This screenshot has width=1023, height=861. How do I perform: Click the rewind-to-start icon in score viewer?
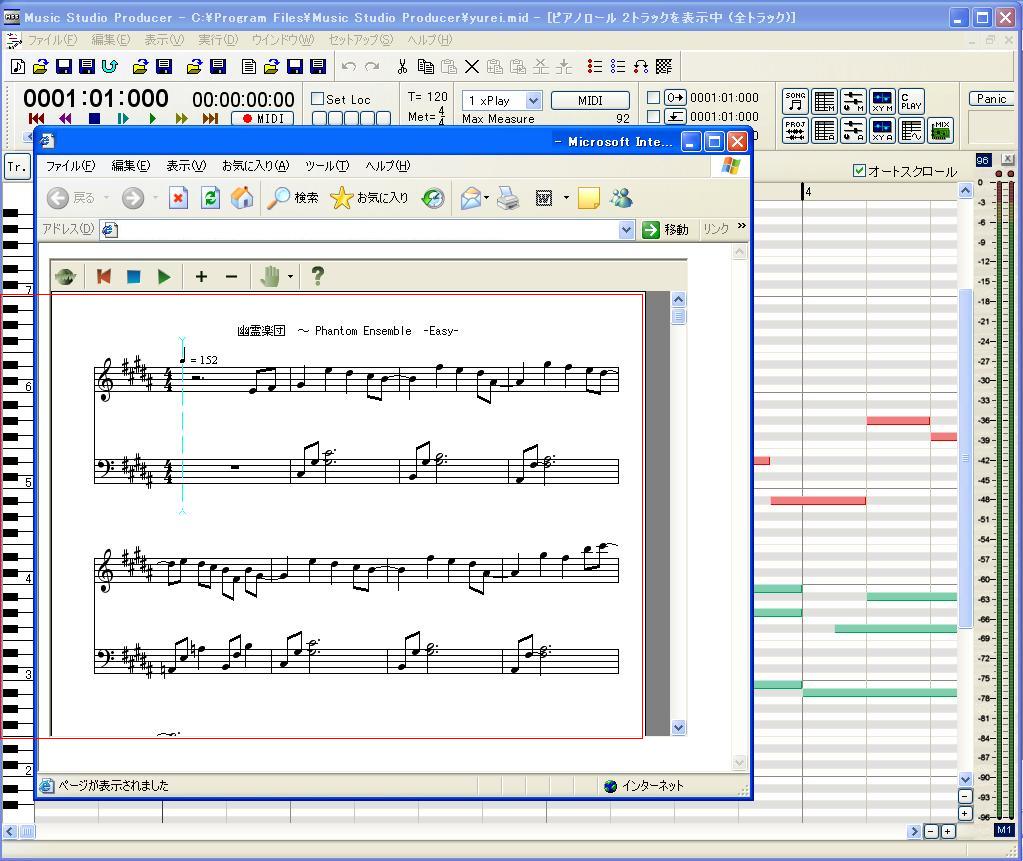pos(104,277)
